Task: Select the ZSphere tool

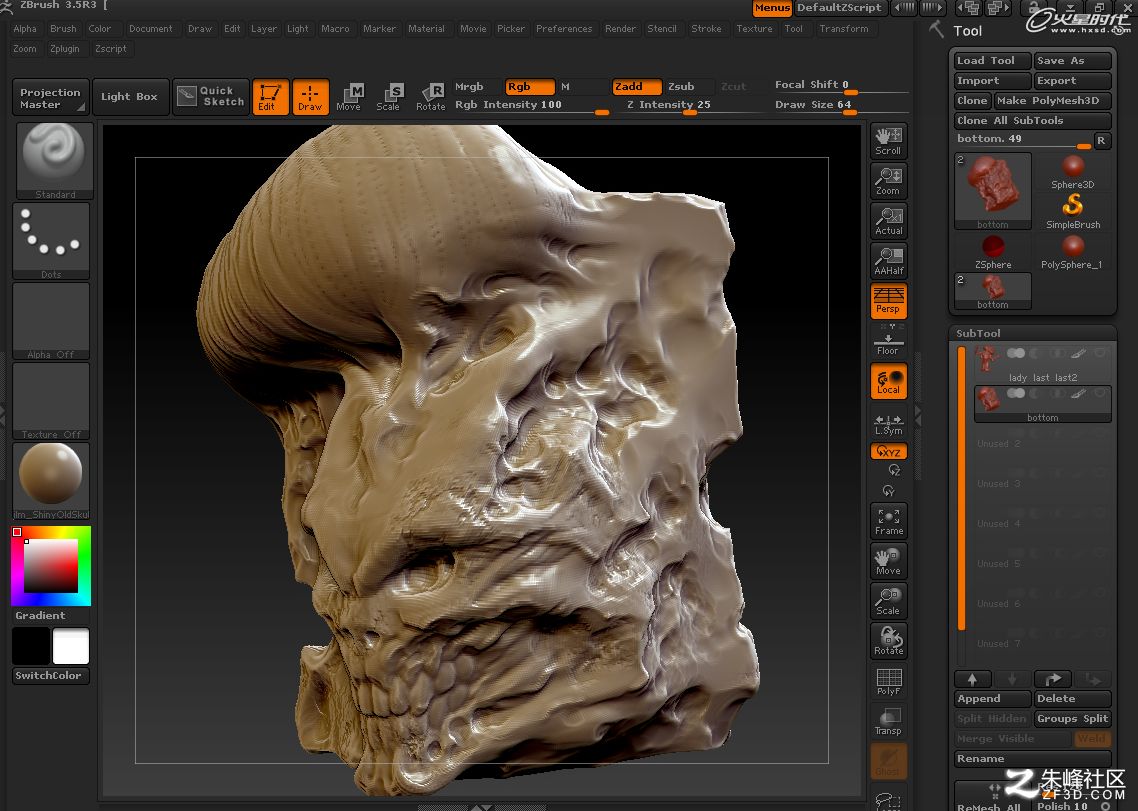Action: click(x=993, y=251)
